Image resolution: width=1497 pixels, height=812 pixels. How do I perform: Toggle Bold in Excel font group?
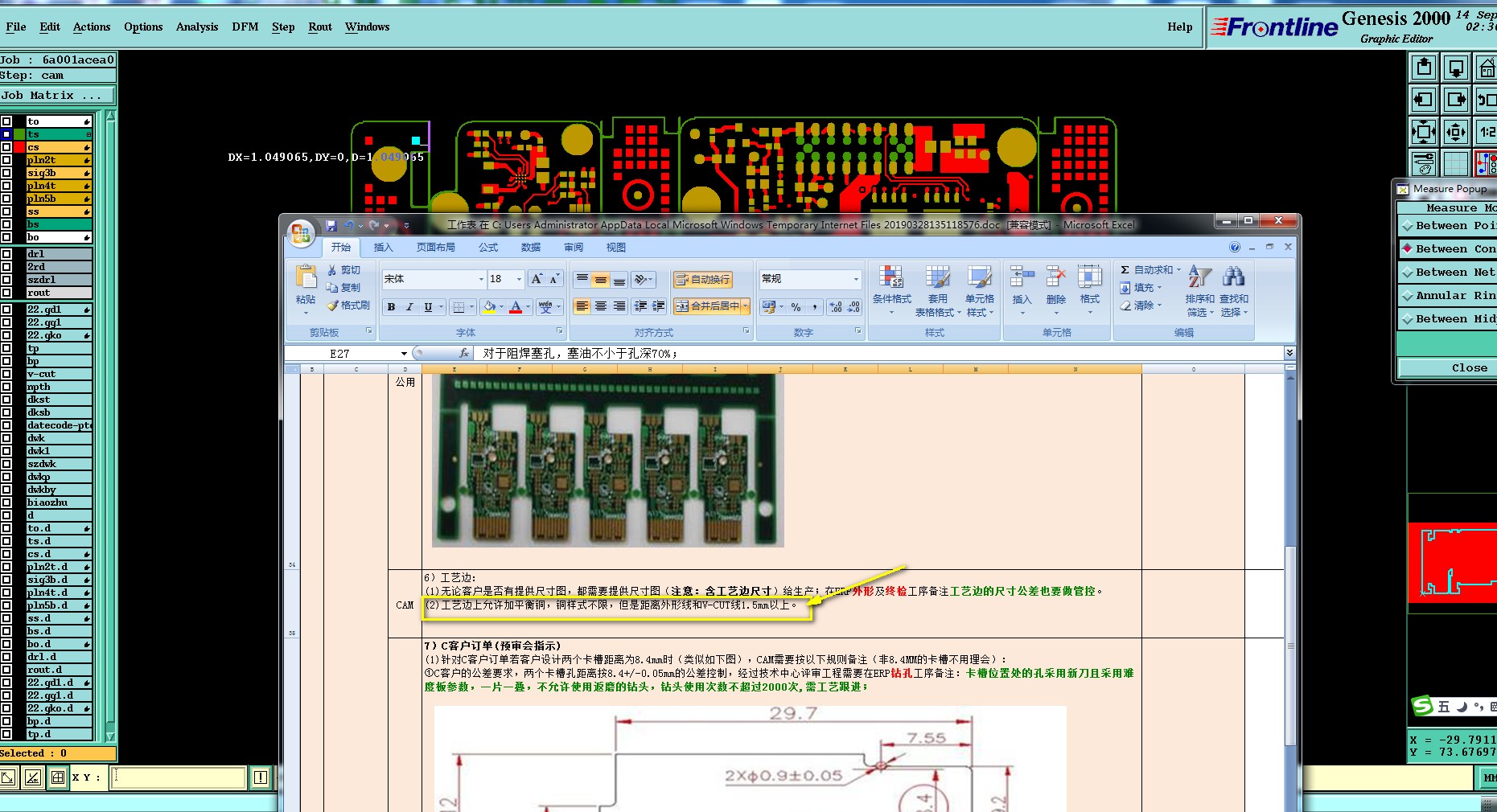point(391,306)
